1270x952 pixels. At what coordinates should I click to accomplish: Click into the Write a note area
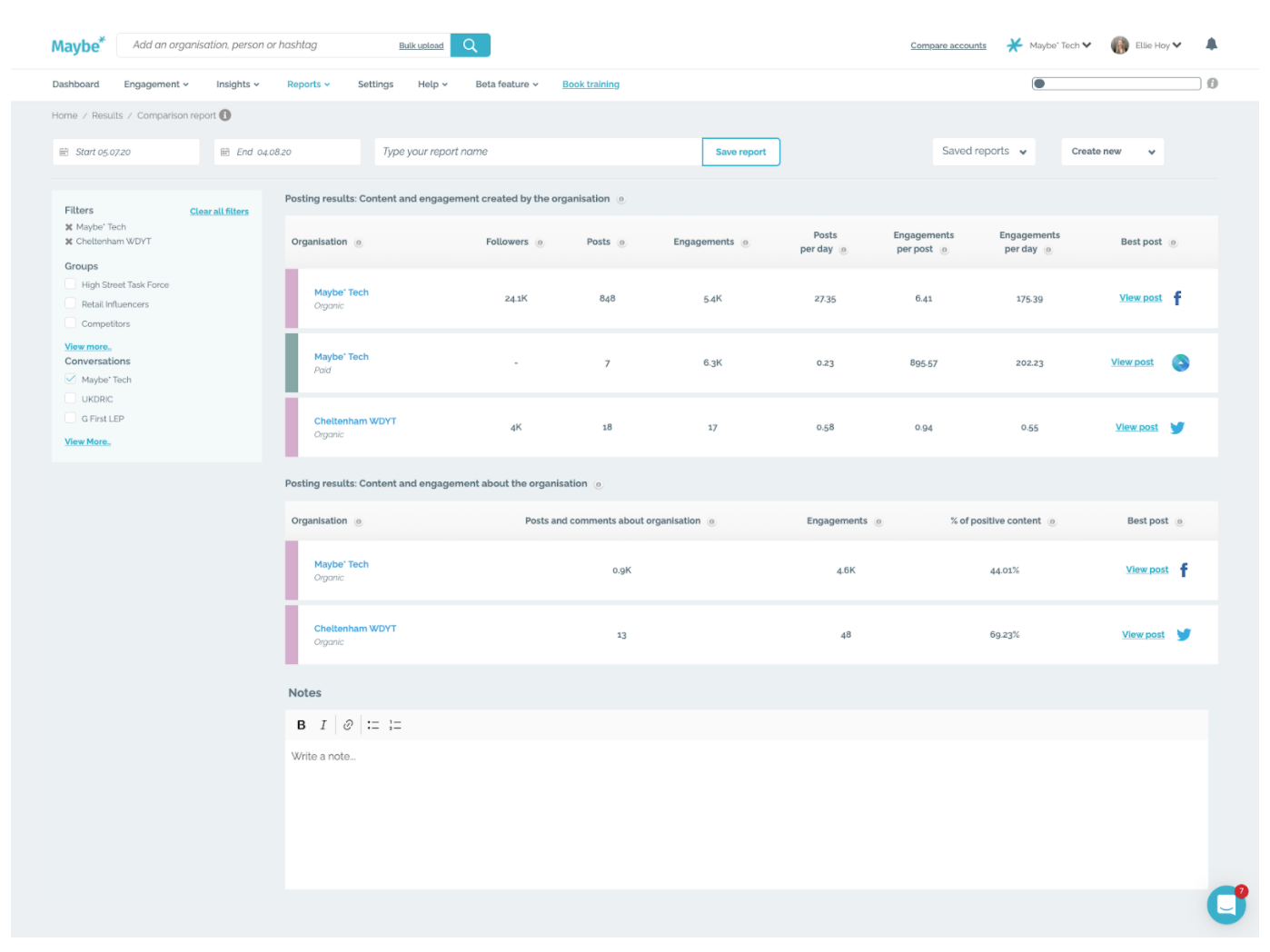pyautogui.click(x=747, y=815)
